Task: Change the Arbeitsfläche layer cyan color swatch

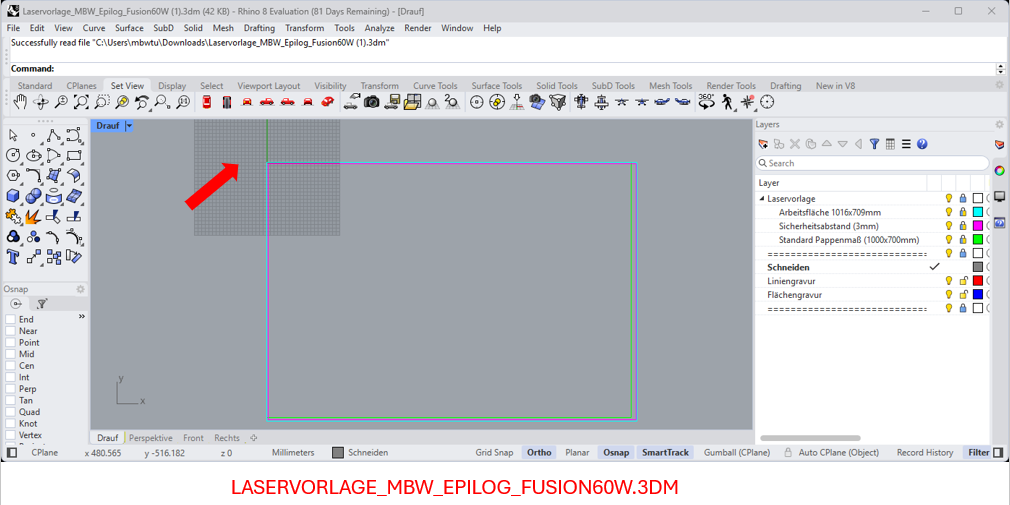Action: coord(978,212)
